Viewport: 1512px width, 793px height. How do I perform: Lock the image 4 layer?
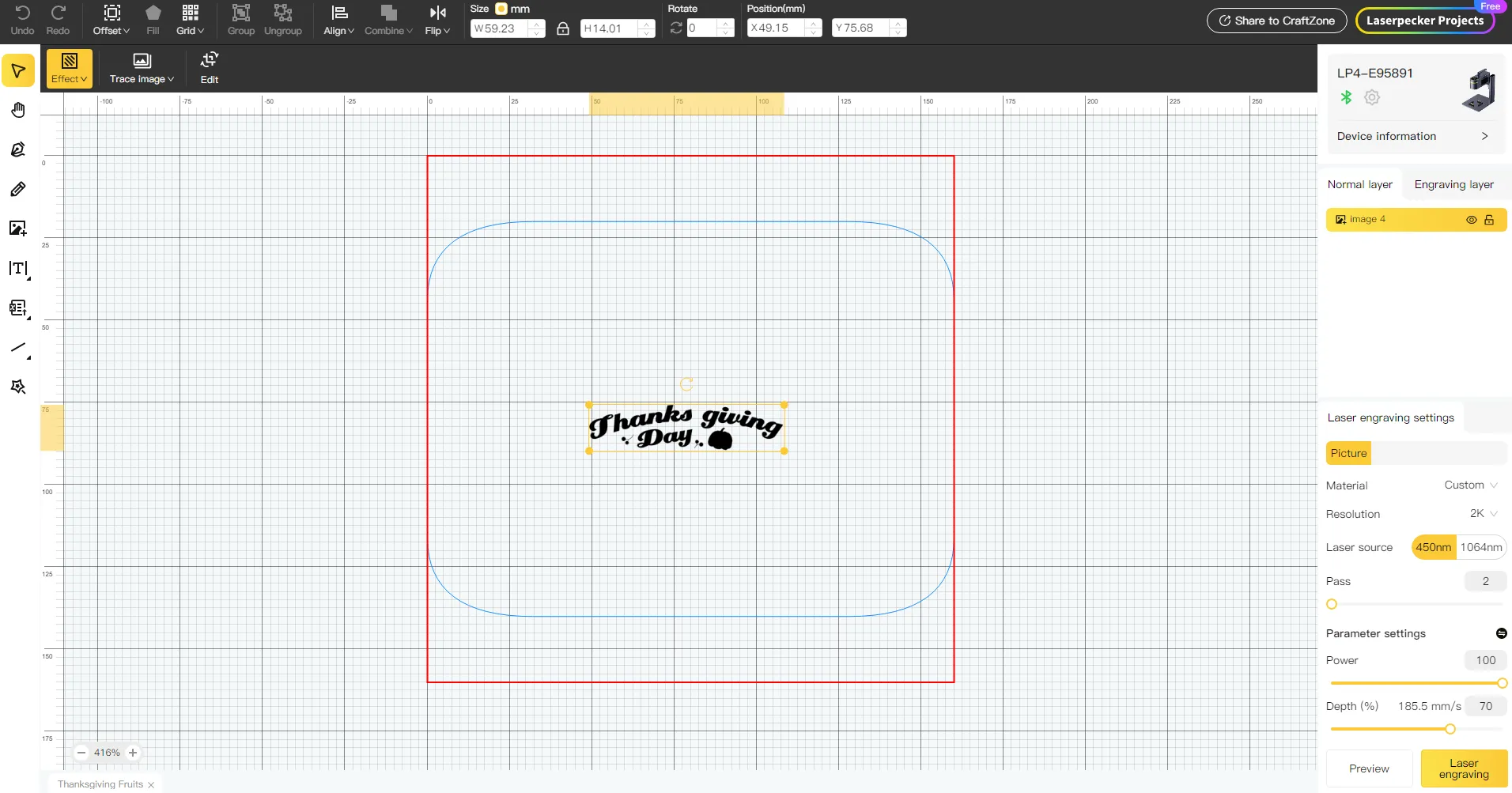click(1489, 220)
